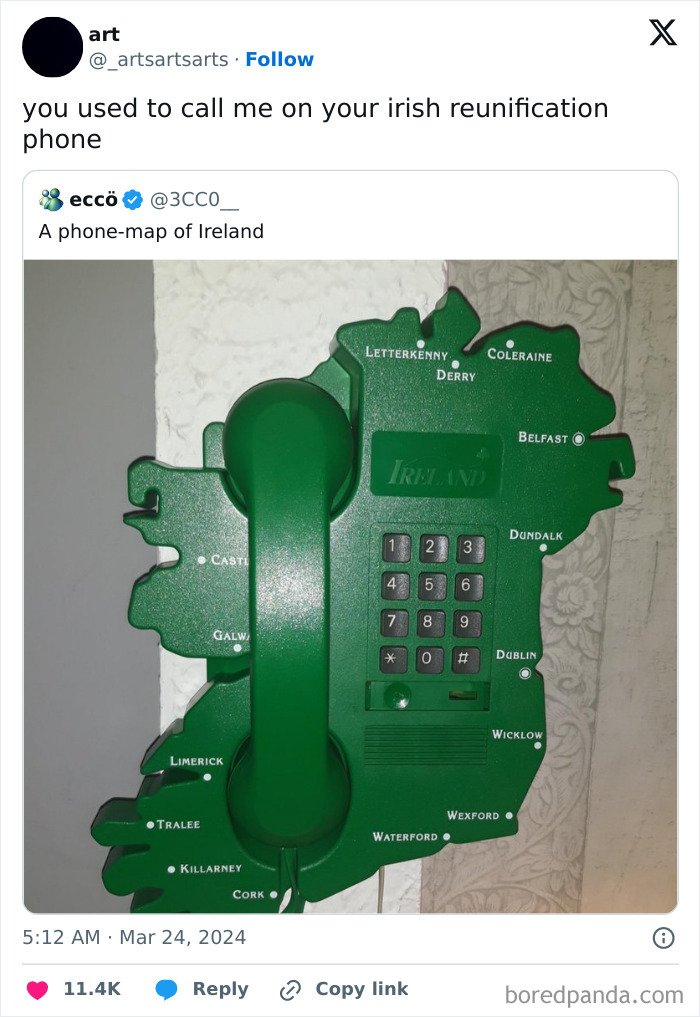This screenshot has height=1017, width=700.
Task: Click the display name art
Action: (106, 33)
